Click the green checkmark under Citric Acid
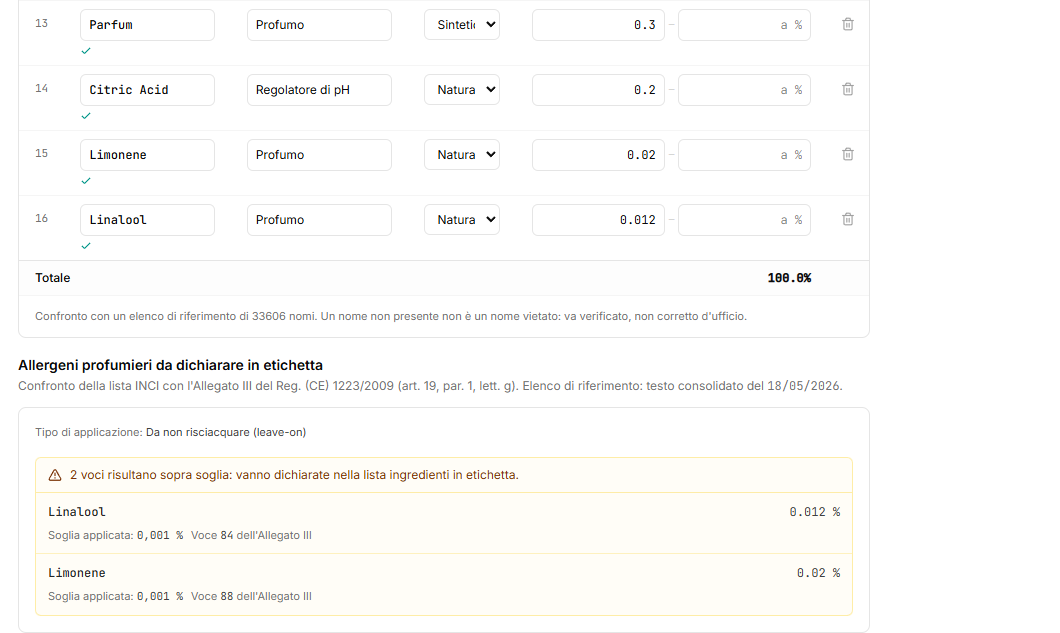 click(86, 116)
